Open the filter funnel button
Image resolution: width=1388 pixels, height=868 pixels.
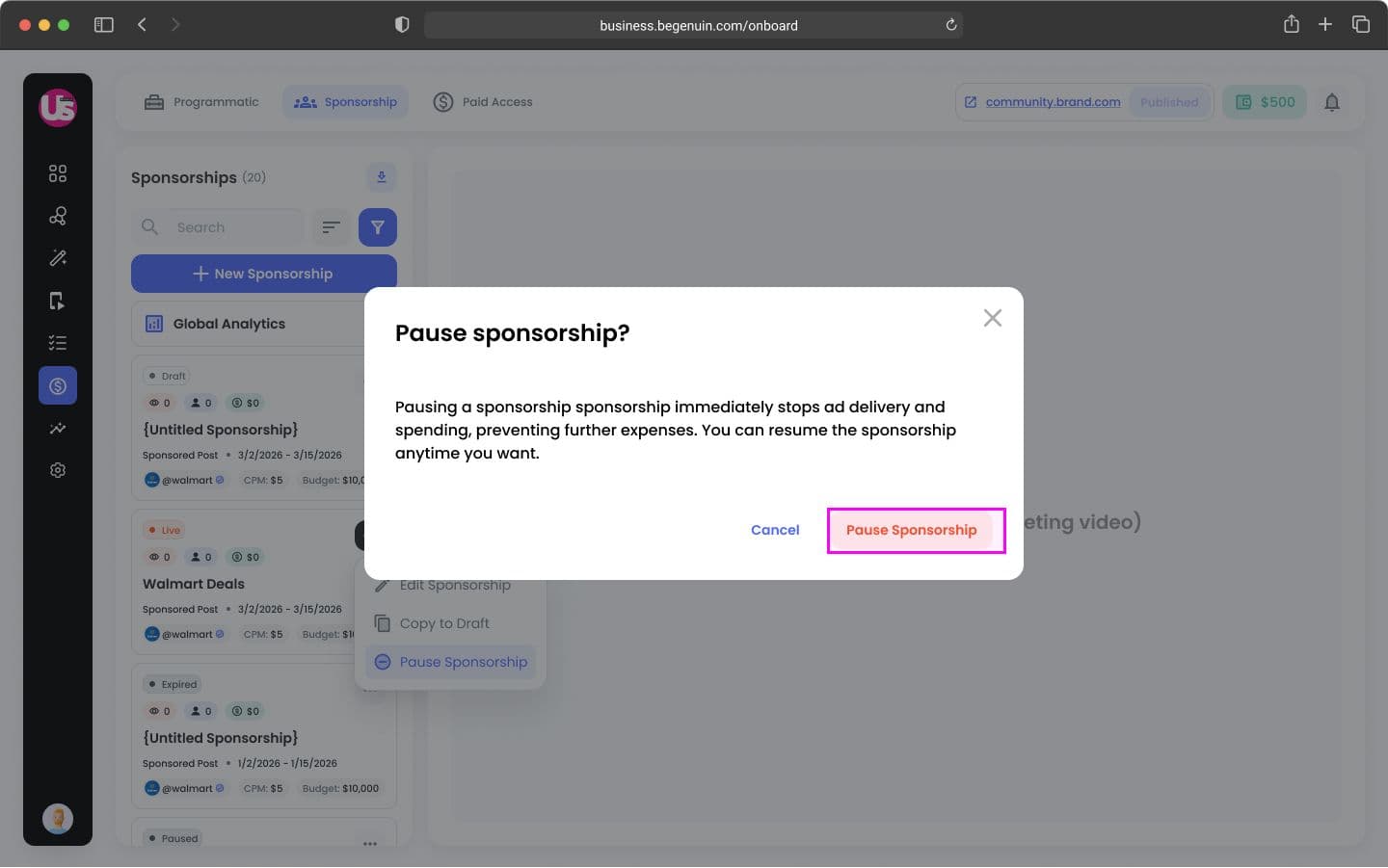point(378,227)
